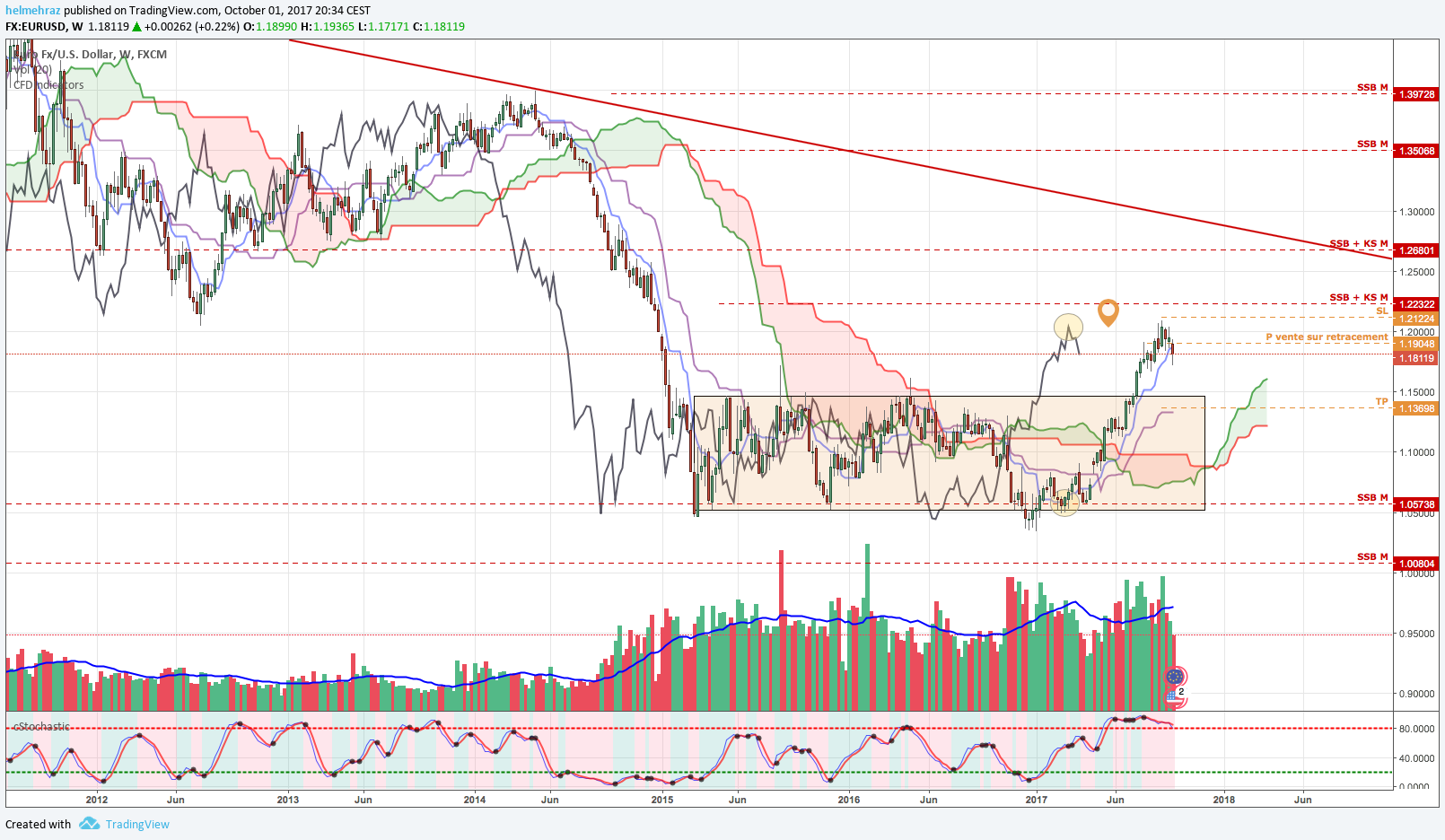
Task: Click the orange location pin marker on chart
Action: pyautogui.click(x=1108, y=312)
